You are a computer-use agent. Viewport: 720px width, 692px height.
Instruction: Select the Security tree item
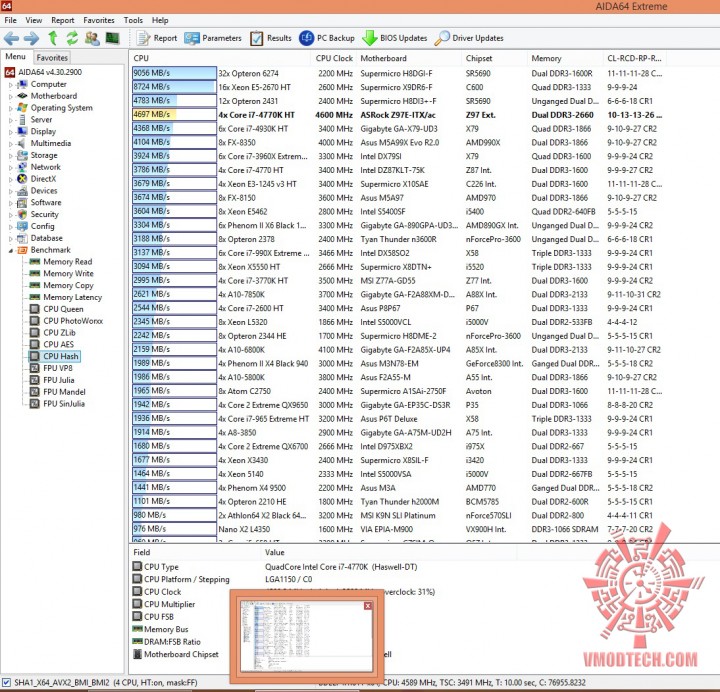(38, 214)
